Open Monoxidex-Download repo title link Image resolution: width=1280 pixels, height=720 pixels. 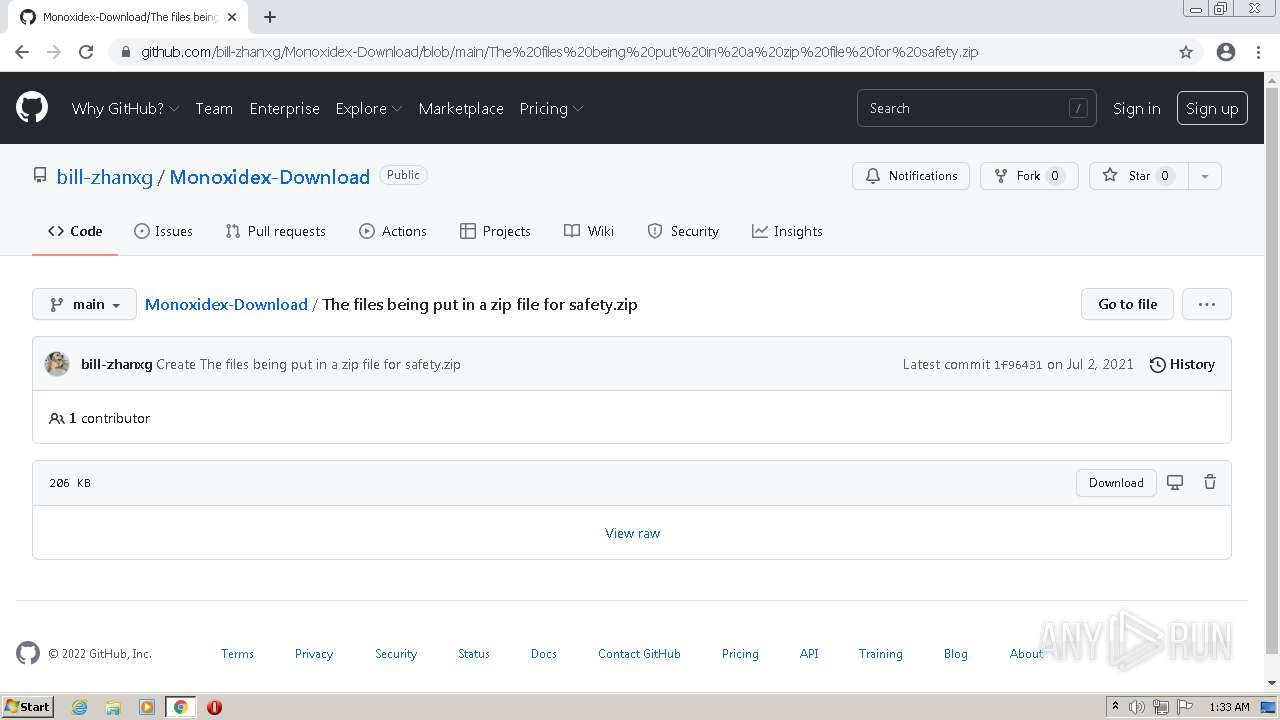(x=270, y=177)
